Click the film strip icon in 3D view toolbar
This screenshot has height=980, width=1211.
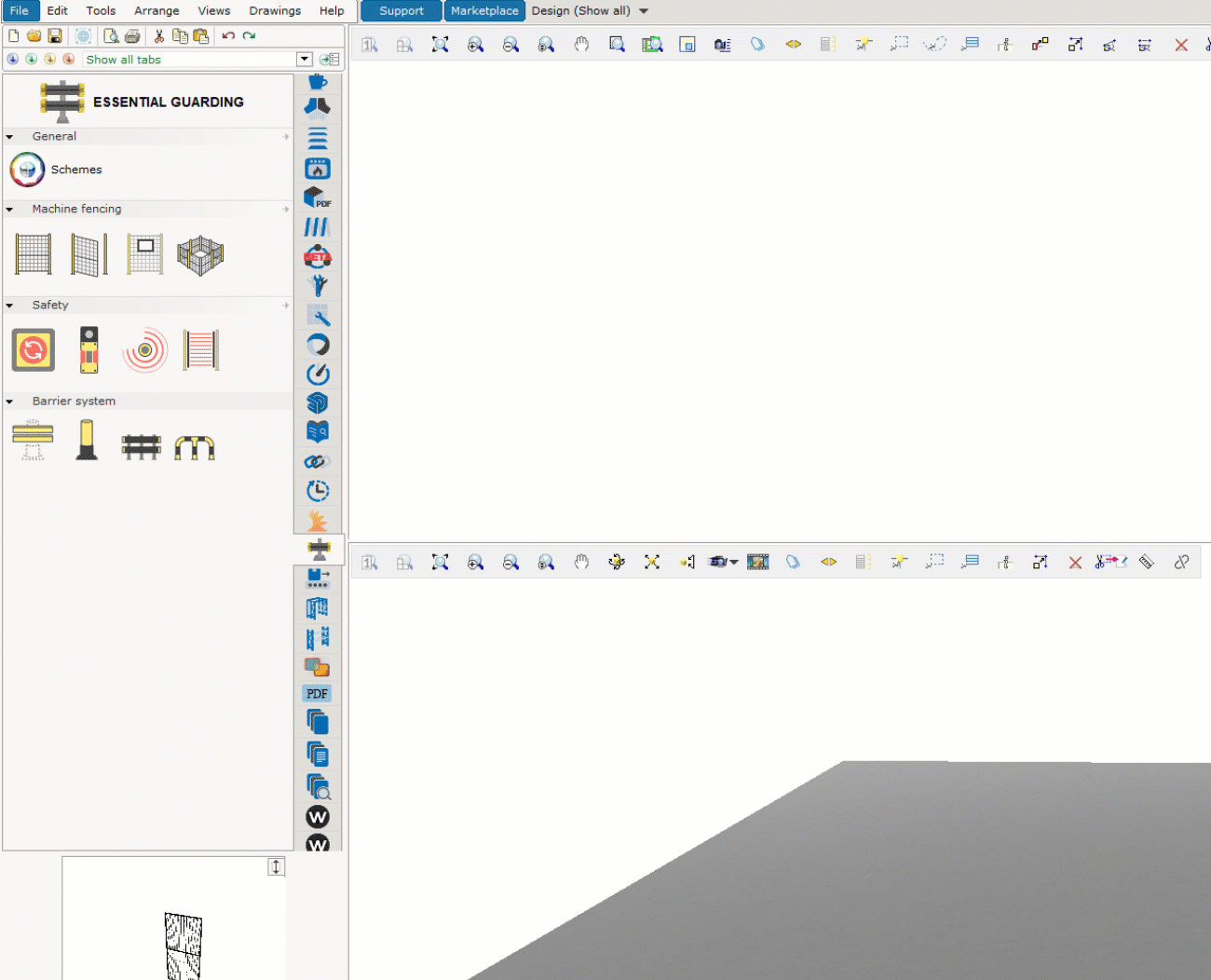point(758,562)
